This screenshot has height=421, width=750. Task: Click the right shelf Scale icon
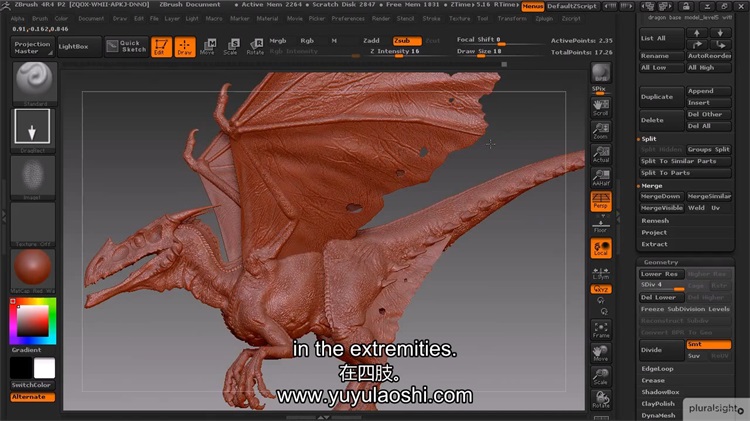601,377
